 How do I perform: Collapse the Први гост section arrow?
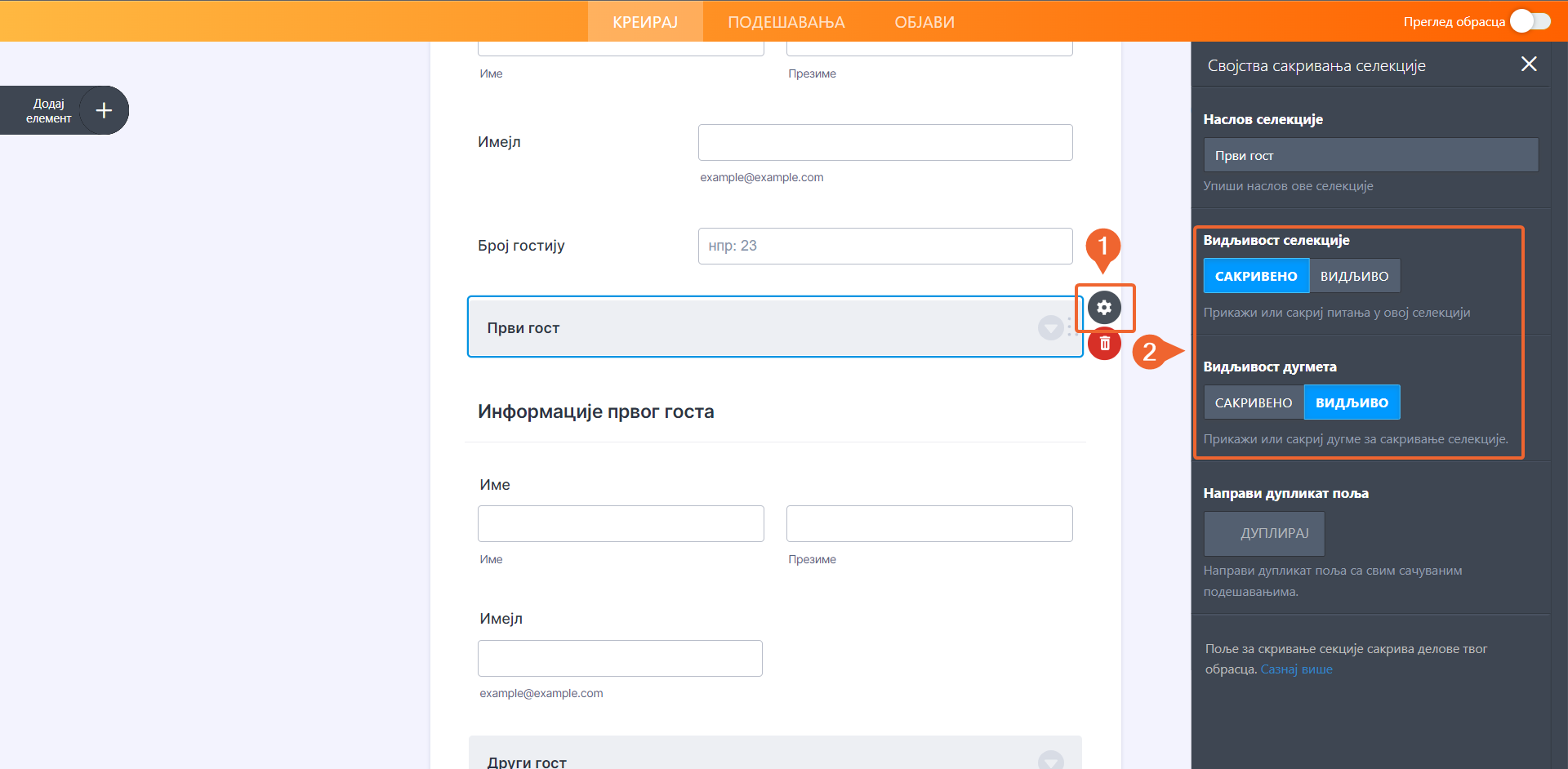[x=1050, y=327]
